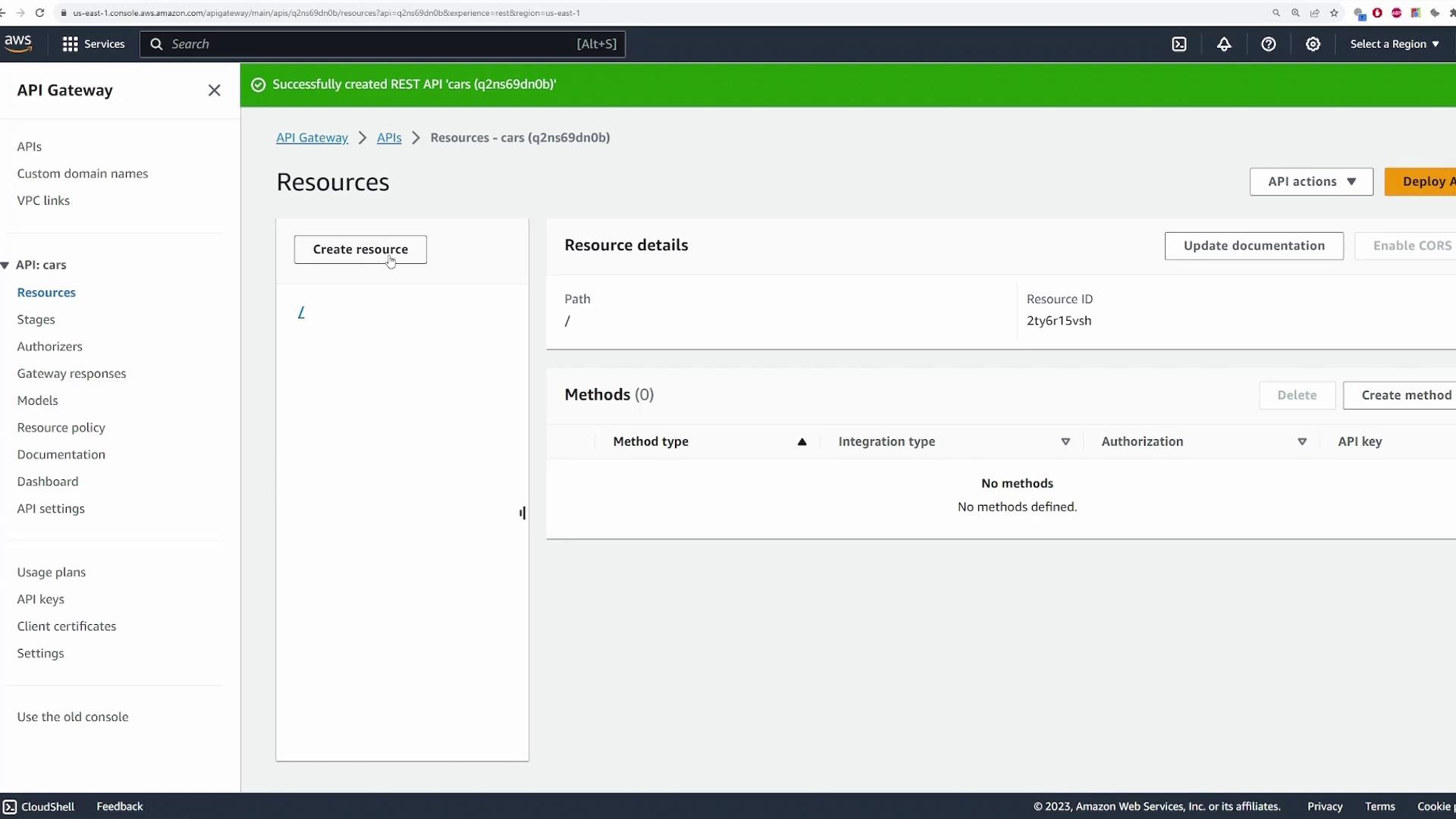Sort ascending by Method type column
This screenshot has width=1456, height=819.
[x=802, y=442]
